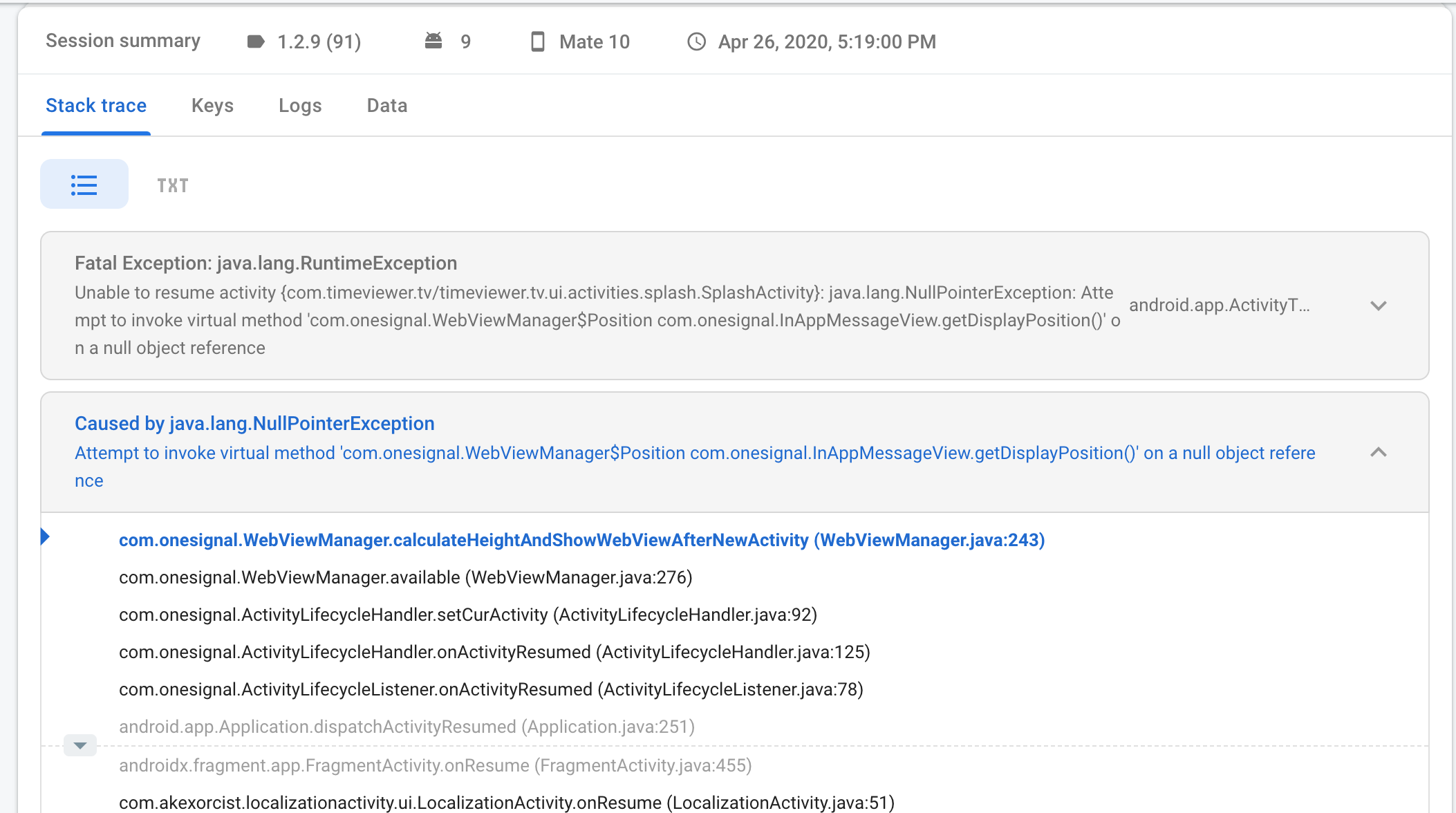Select the calculateHeightAndShowWebViewAfterNewActivity stack frame
Viewport: 1456px width, 813px height.
click(x=581, y=540)
